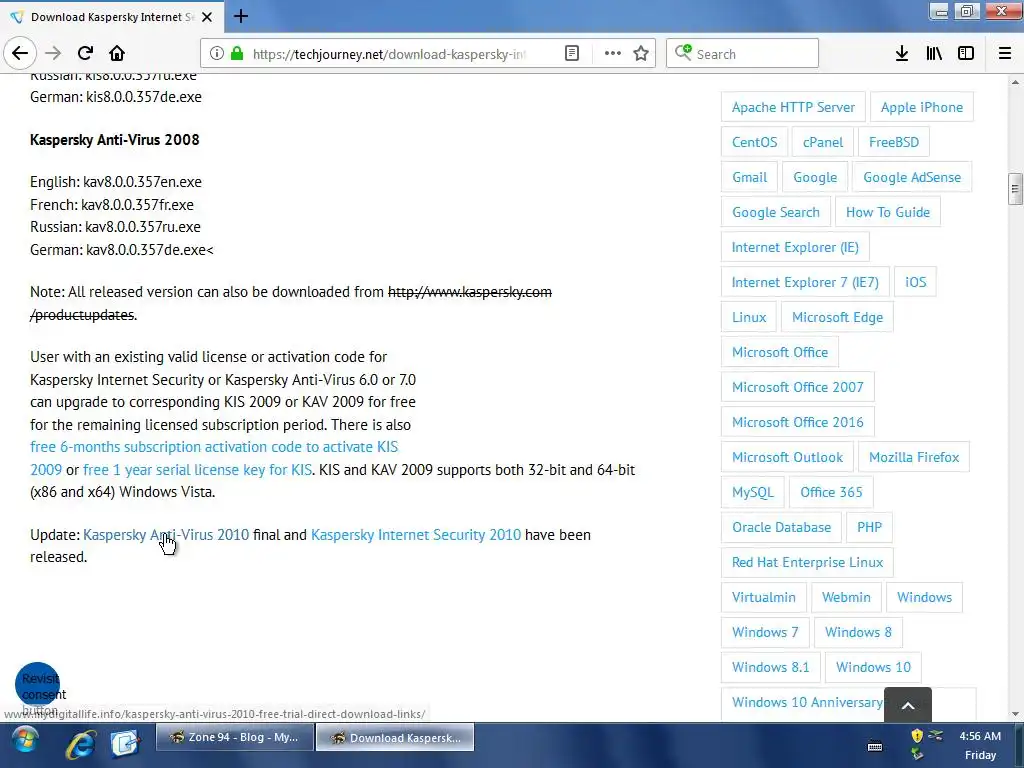Open the Microsoft Office 2016 tag
This screenshot has width=1024, height=768.
click(797, 423)
